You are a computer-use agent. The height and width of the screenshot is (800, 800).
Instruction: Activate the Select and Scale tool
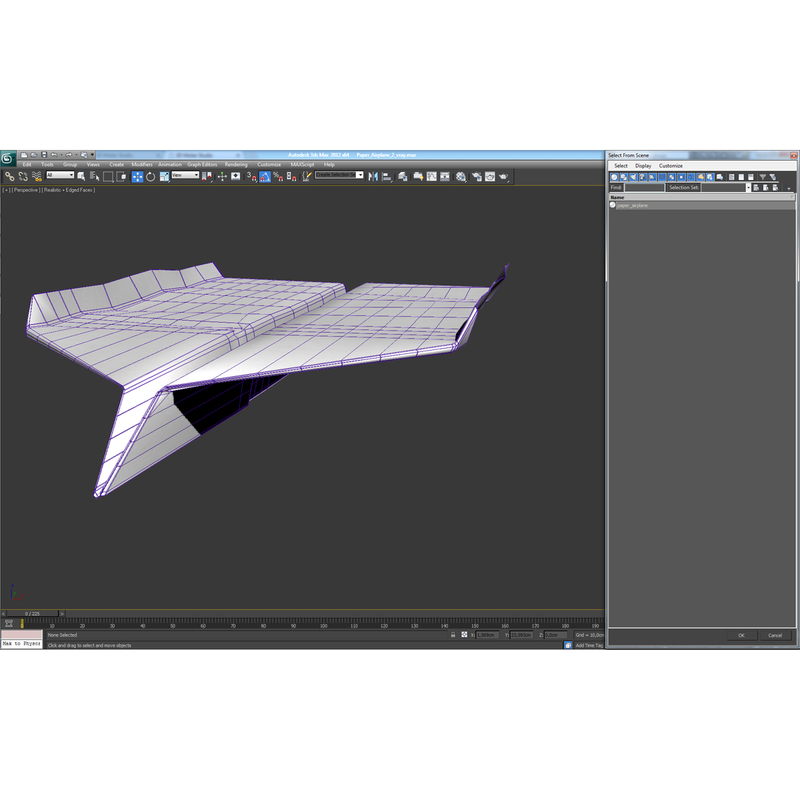tap(162, 176)
